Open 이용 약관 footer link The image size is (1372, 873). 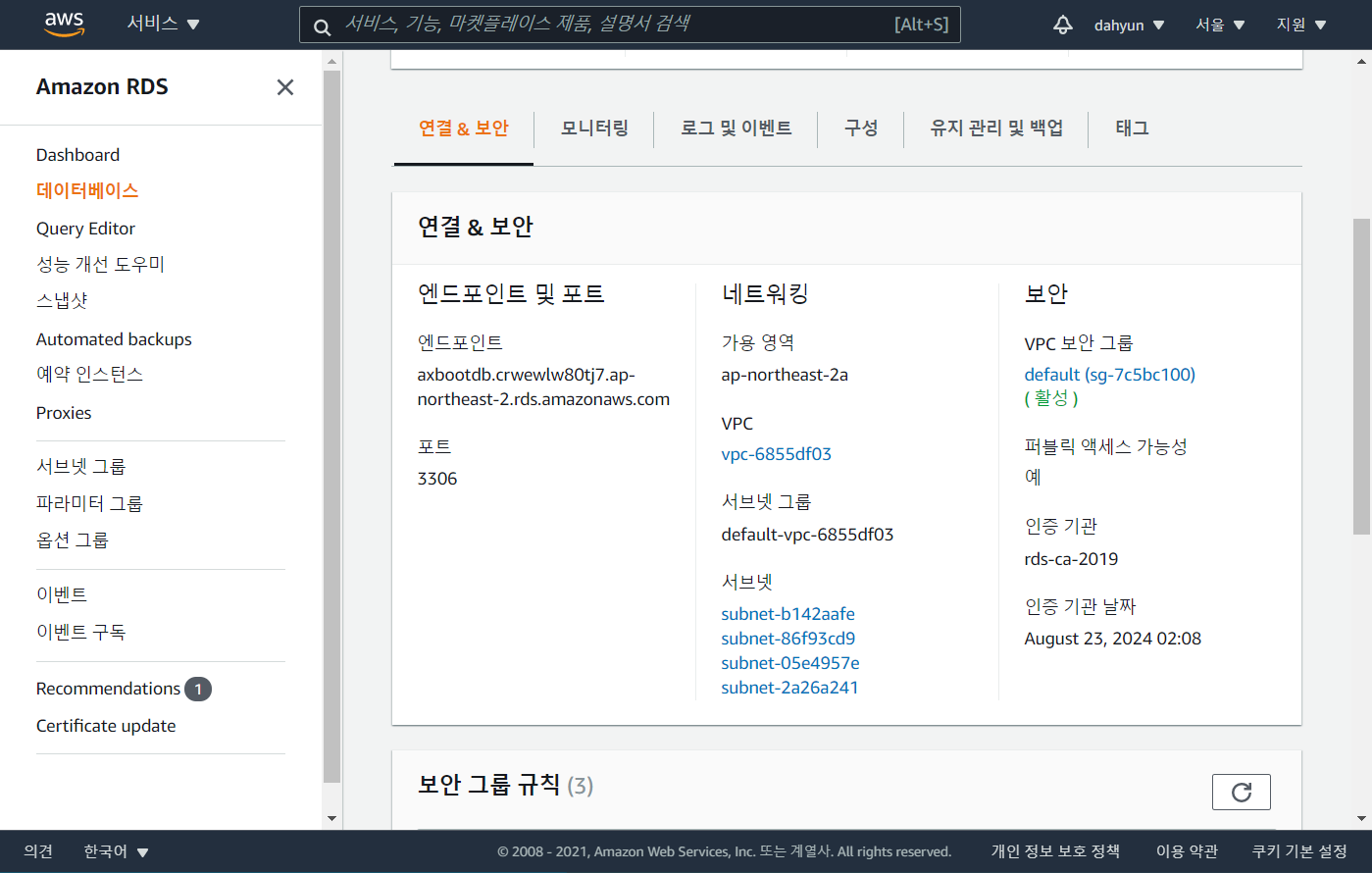tap(1187, 851)
